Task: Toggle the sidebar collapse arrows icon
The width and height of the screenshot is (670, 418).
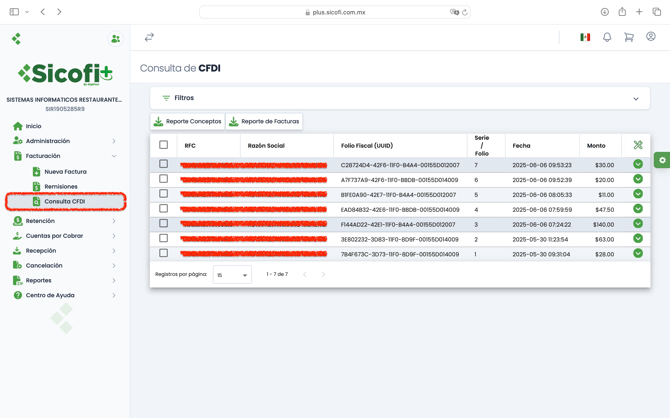Action: coord(149,38)
